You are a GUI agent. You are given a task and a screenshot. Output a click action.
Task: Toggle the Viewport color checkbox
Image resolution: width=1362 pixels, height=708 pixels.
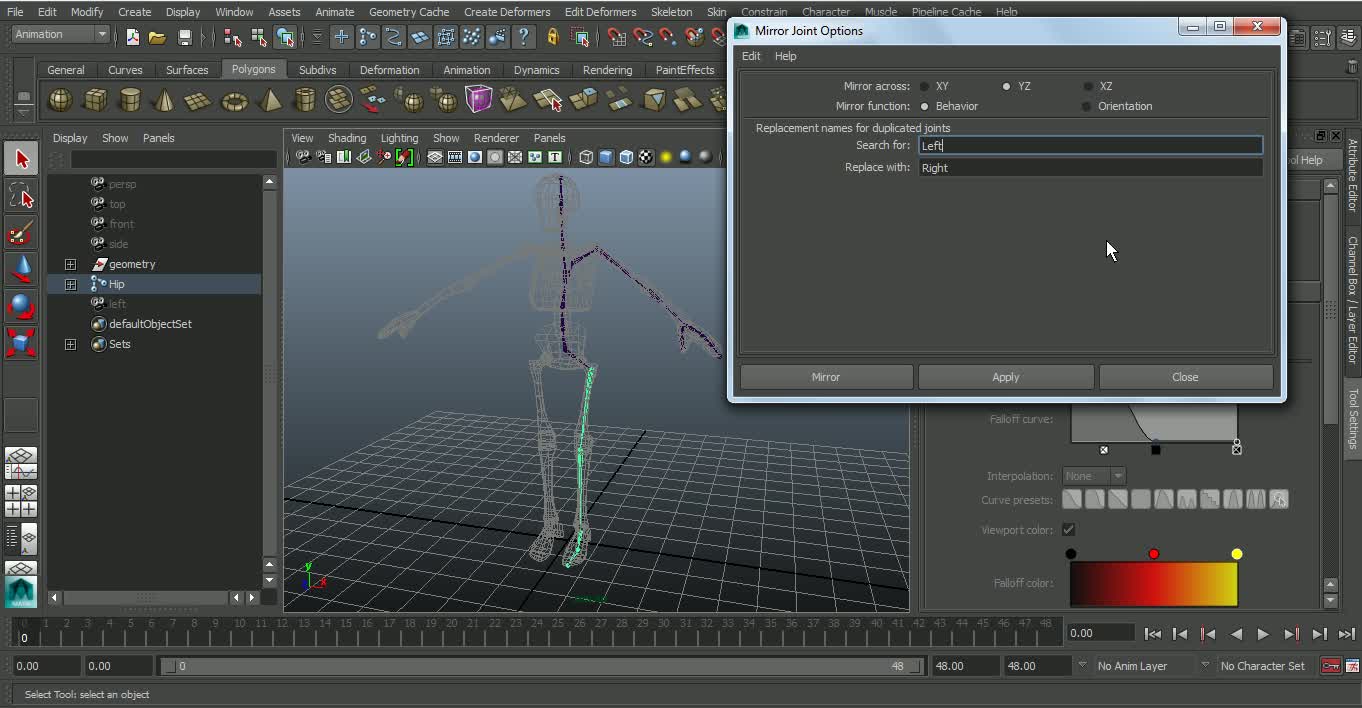pyautogui.click(x=1069, y=529)
